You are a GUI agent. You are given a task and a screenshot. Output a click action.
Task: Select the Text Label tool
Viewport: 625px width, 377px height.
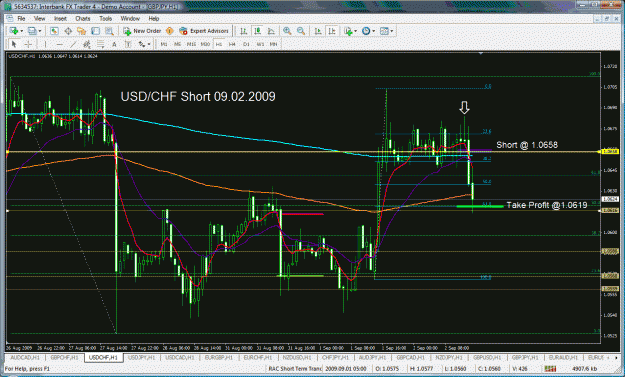click(128, 44)
